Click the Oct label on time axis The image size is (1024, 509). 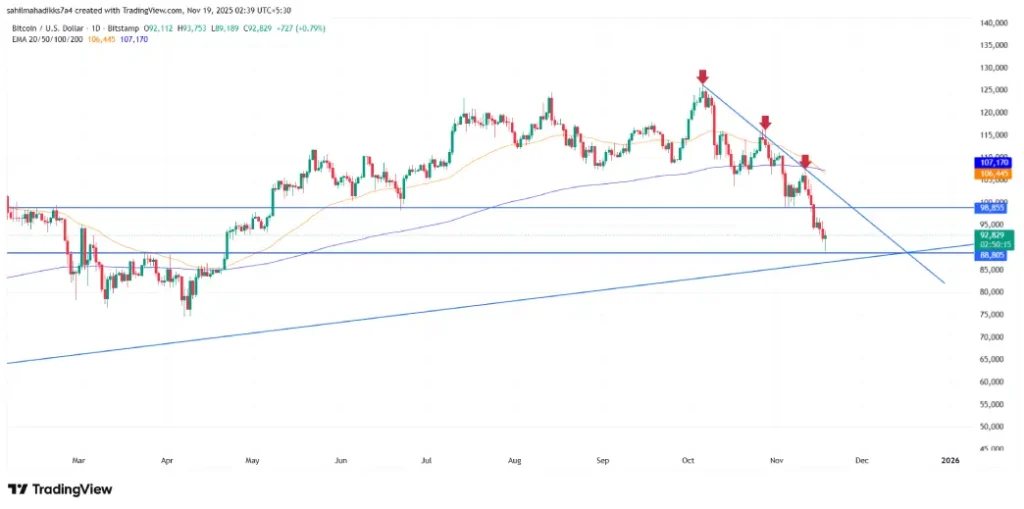[x=688, y=460]
